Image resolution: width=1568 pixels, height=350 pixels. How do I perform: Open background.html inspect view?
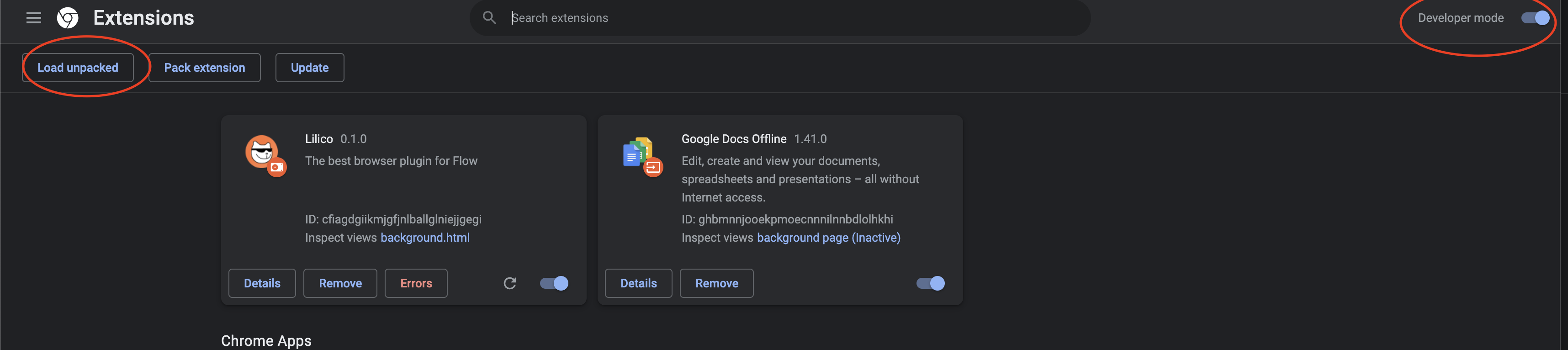(x=425, y=238)
